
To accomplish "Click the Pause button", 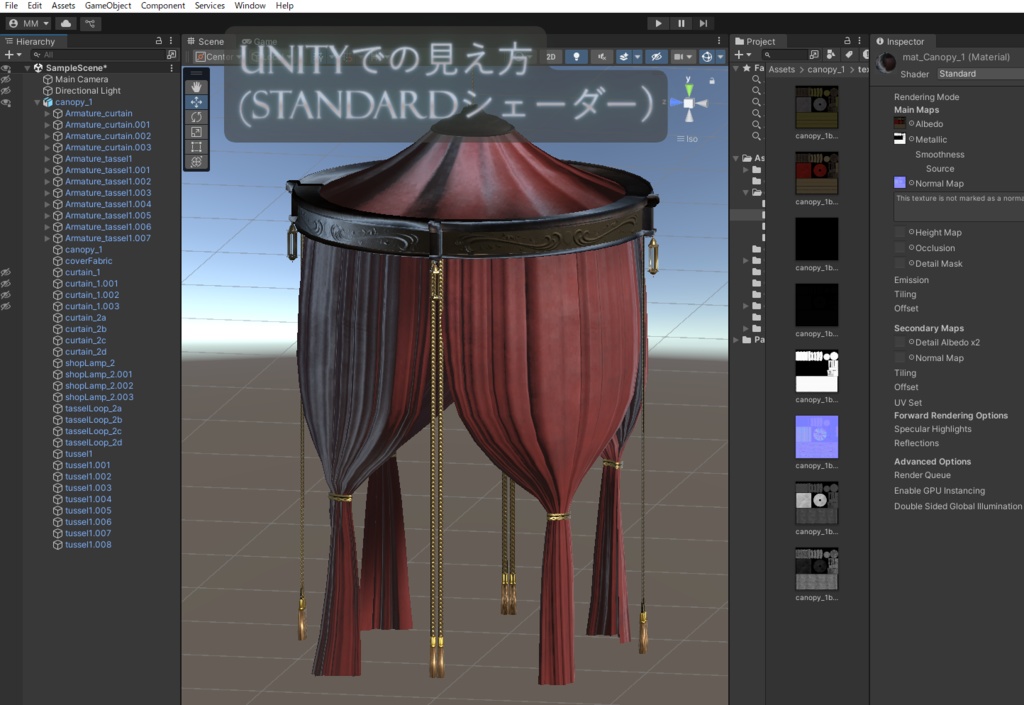I will coord(681,24).
